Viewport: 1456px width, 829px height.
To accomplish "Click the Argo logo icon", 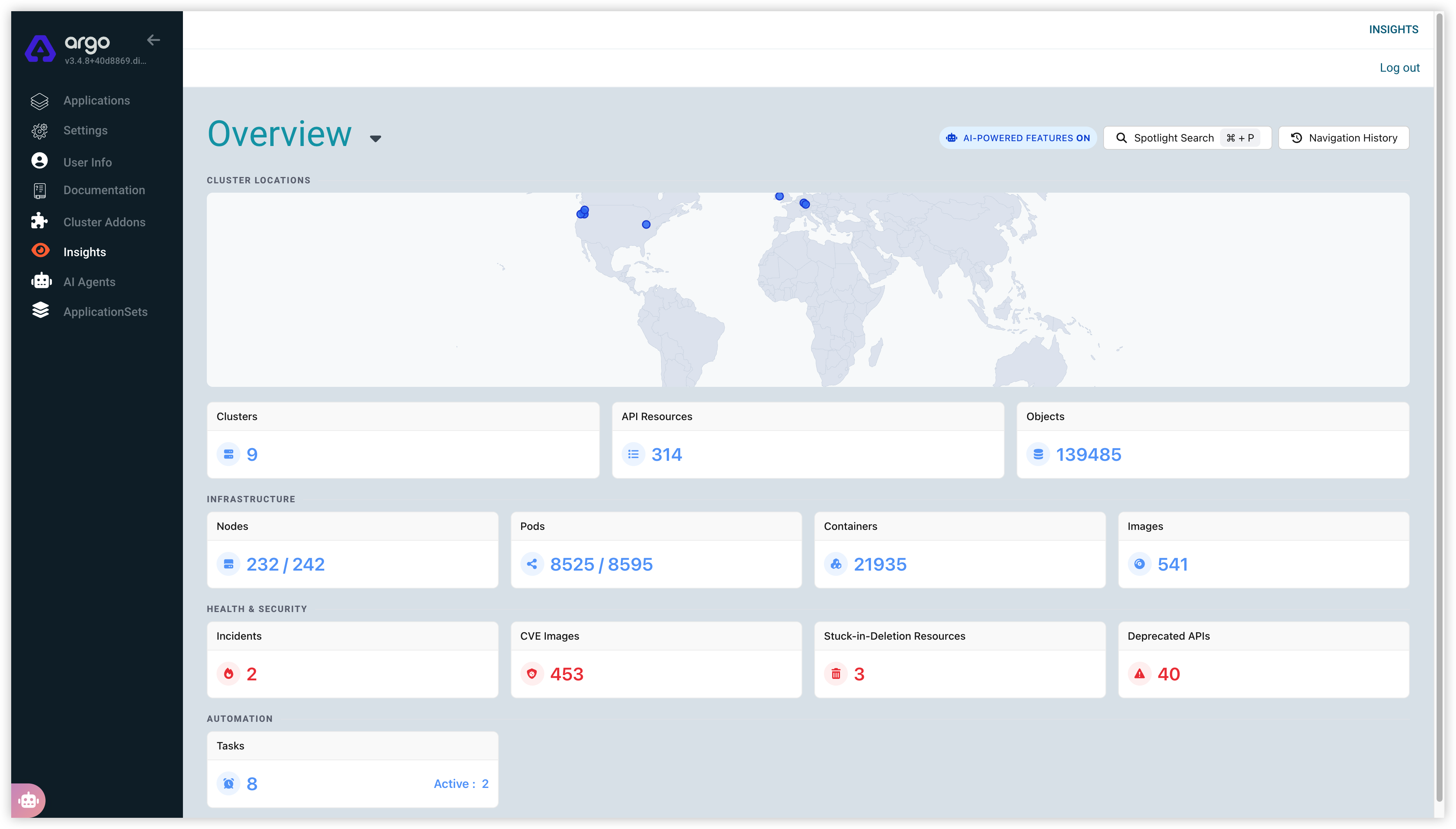I will click(x=40, y=49).
